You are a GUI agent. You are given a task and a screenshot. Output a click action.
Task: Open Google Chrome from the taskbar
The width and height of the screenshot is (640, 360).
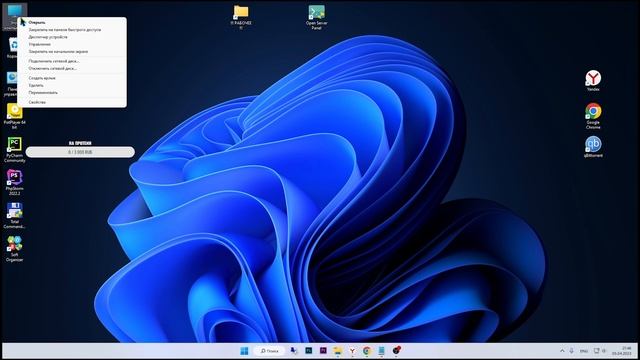coord(367,351)
